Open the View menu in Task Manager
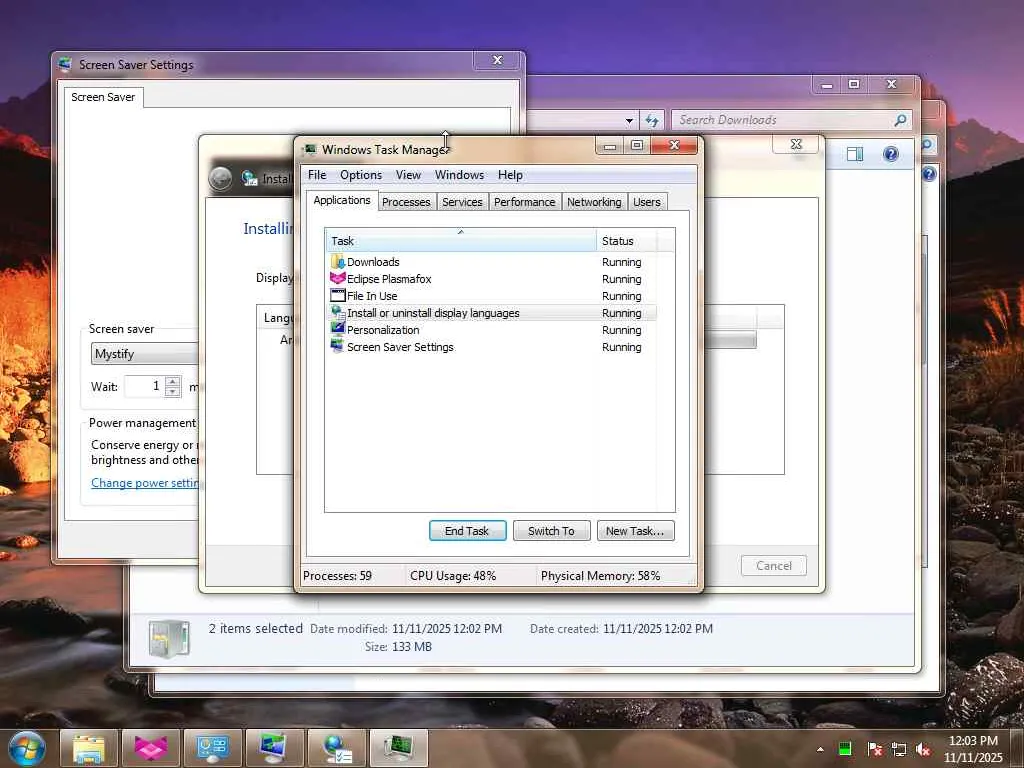Screen dimensions: 1024x768 click(x=408, y=175)
